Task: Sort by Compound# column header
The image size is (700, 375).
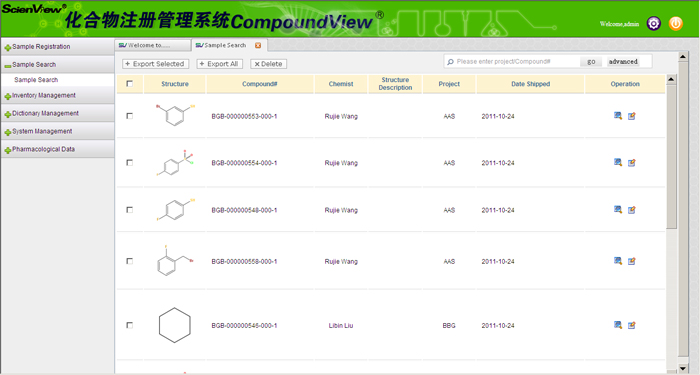Action: tap(260, 84)
